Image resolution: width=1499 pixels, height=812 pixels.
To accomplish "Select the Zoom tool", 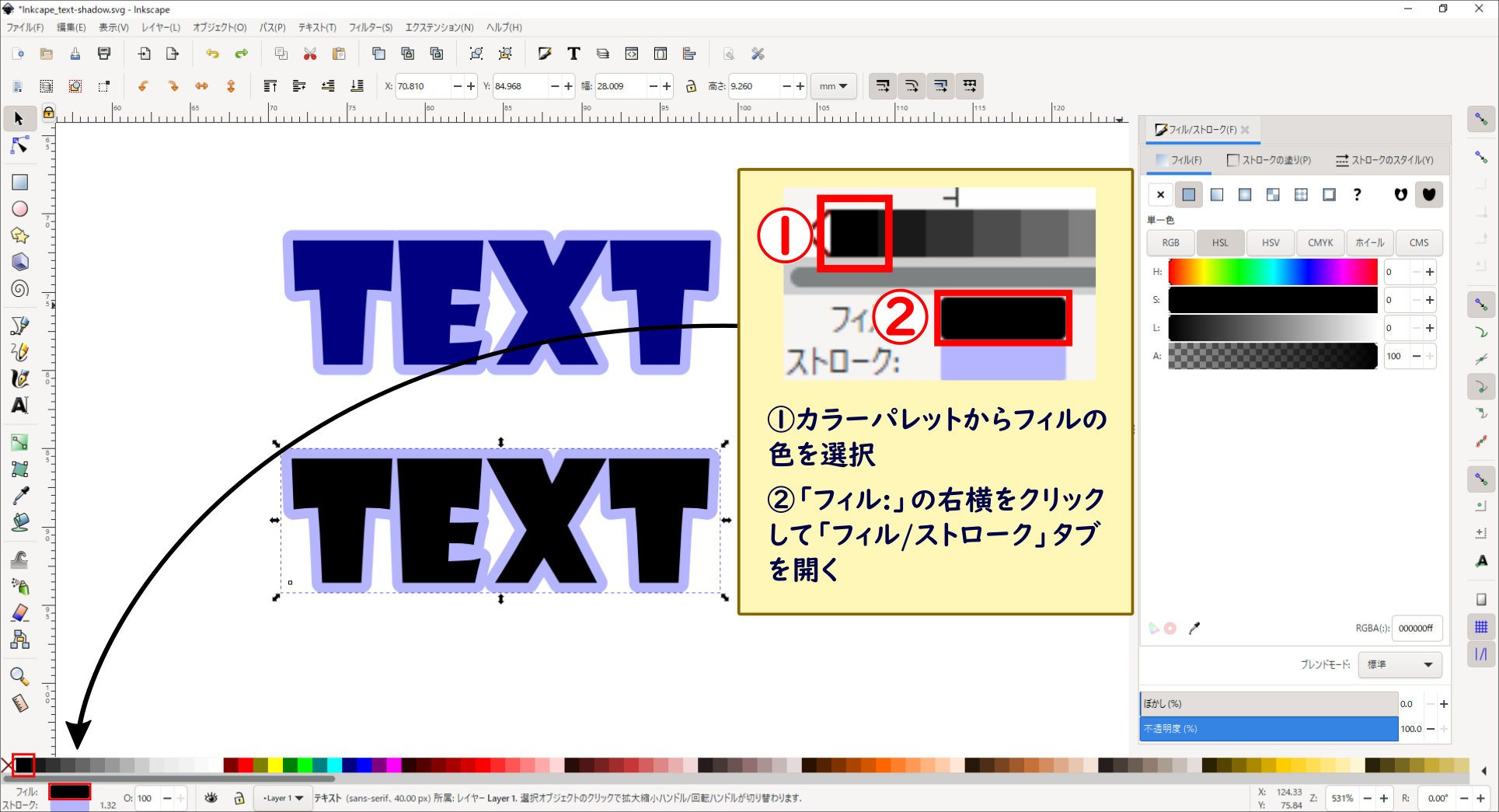I will coord(19,677).
